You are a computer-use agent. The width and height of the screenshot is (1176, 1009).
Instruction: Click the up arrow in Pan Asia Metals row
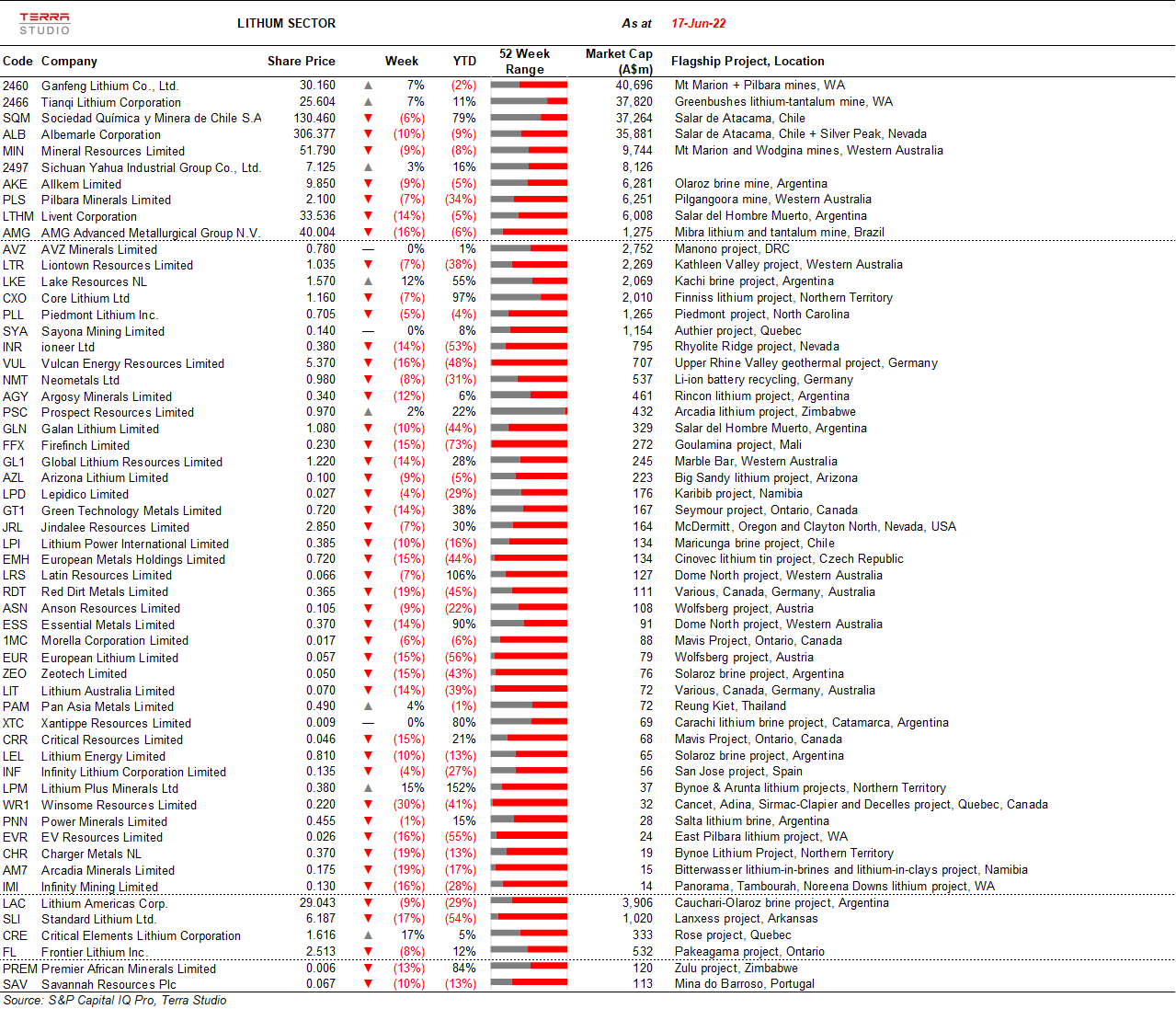[369, 706]
